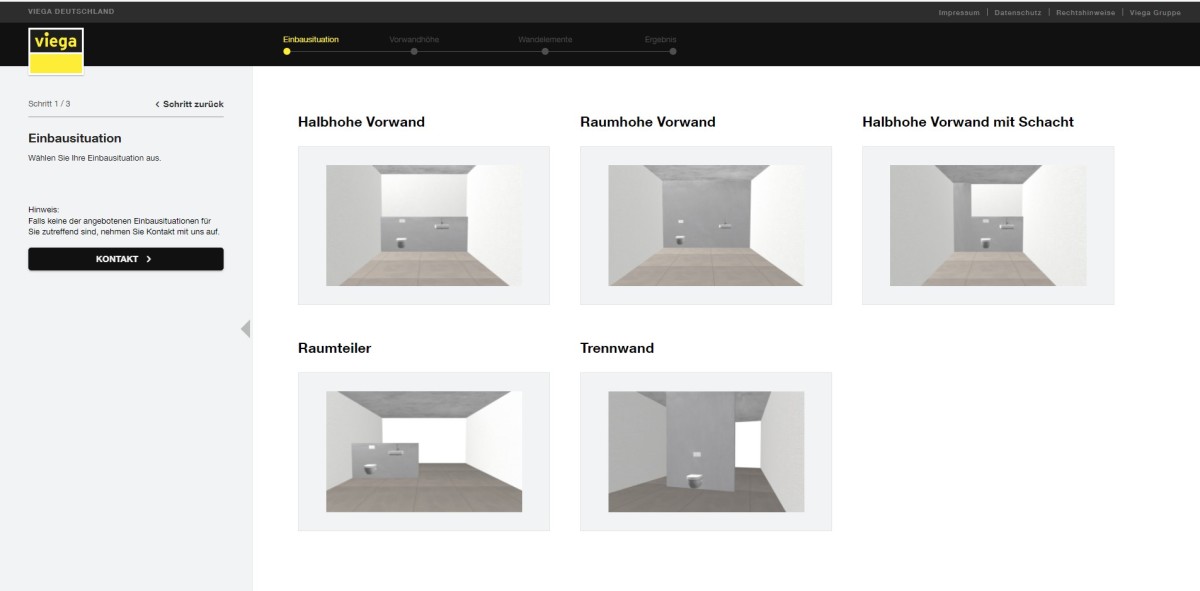
Task: Choose the Halbhohe Vorwand room image
Action: coord(424,225)
